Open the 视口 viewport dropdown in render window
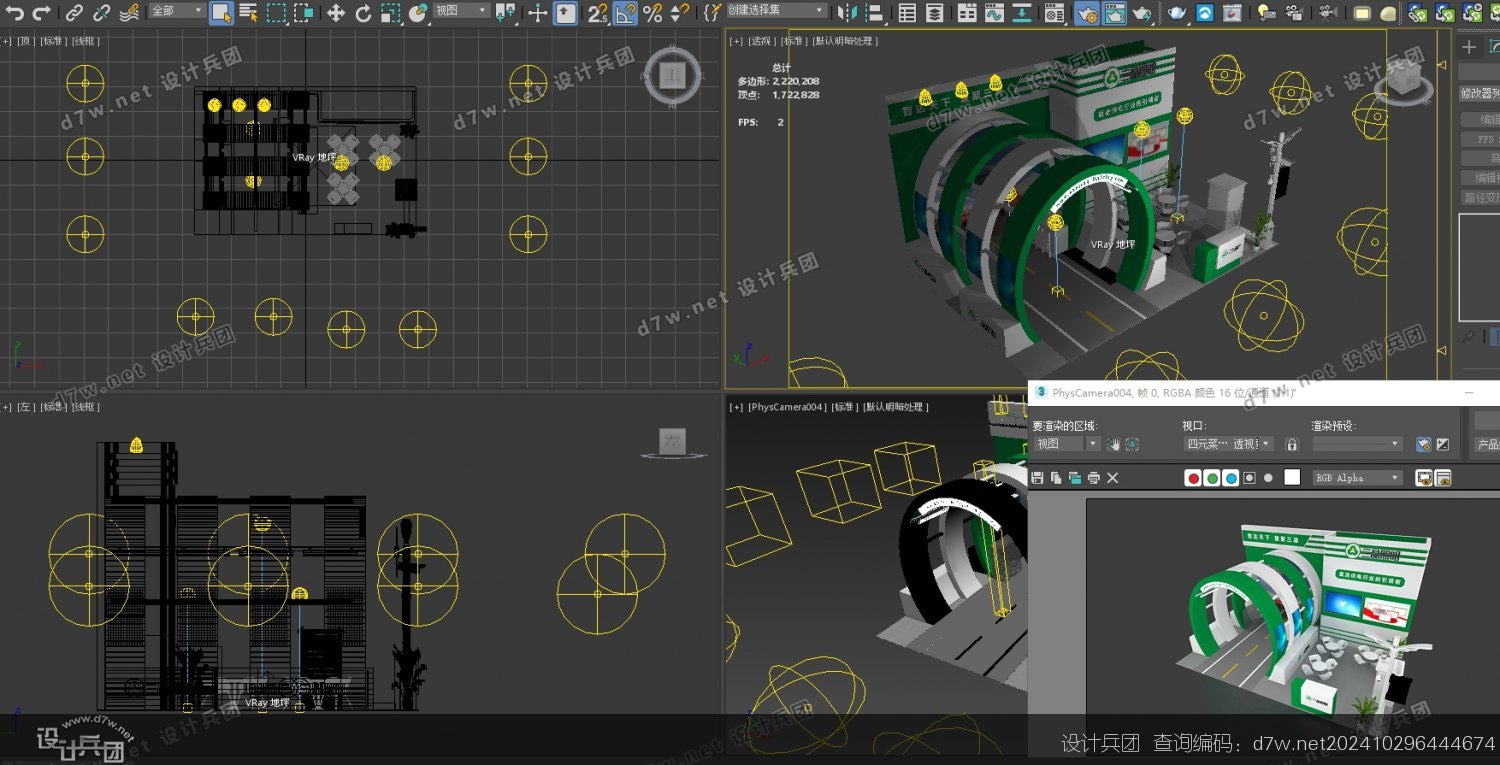 point(1229,444)
